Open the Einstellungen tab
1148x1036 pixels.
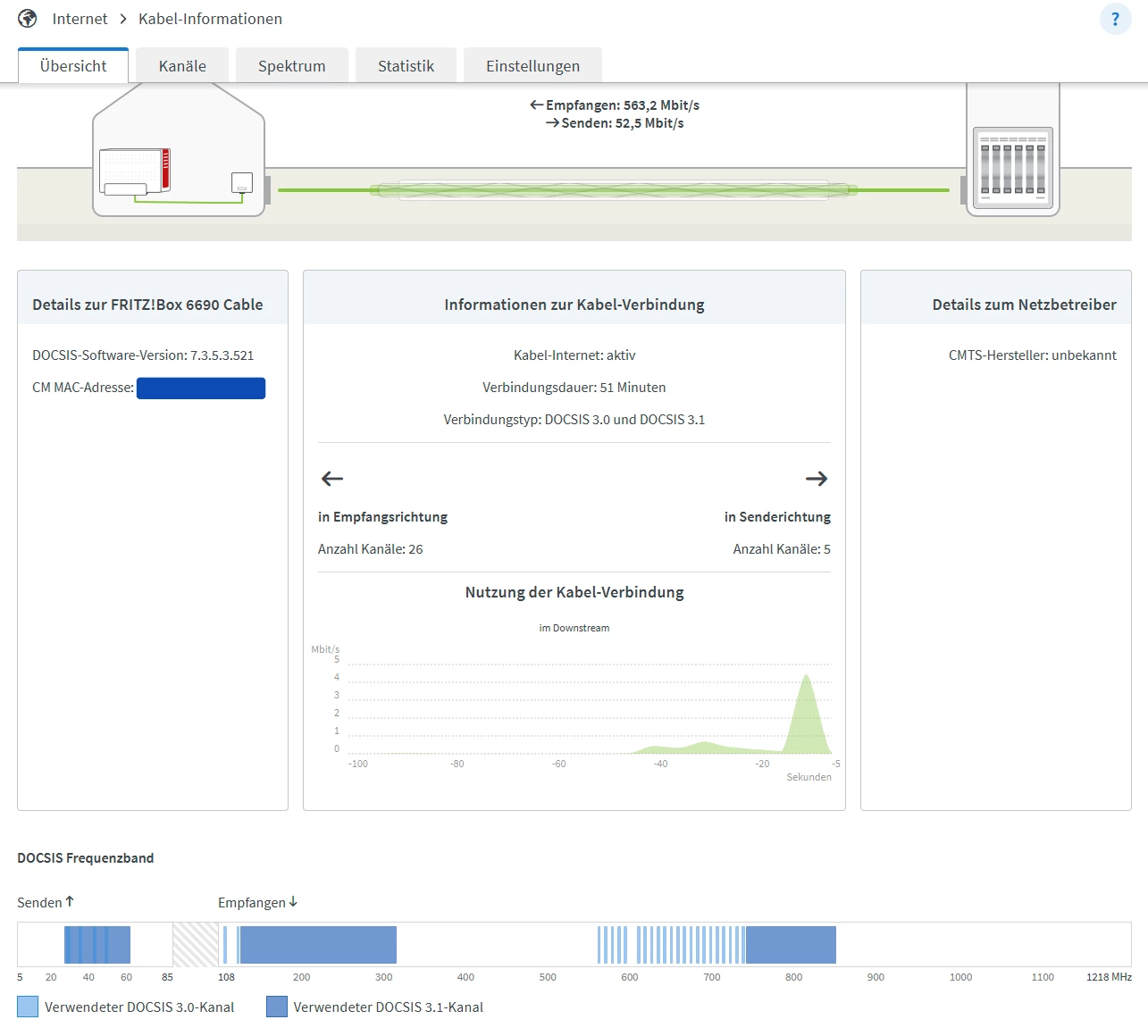[533, 66]
